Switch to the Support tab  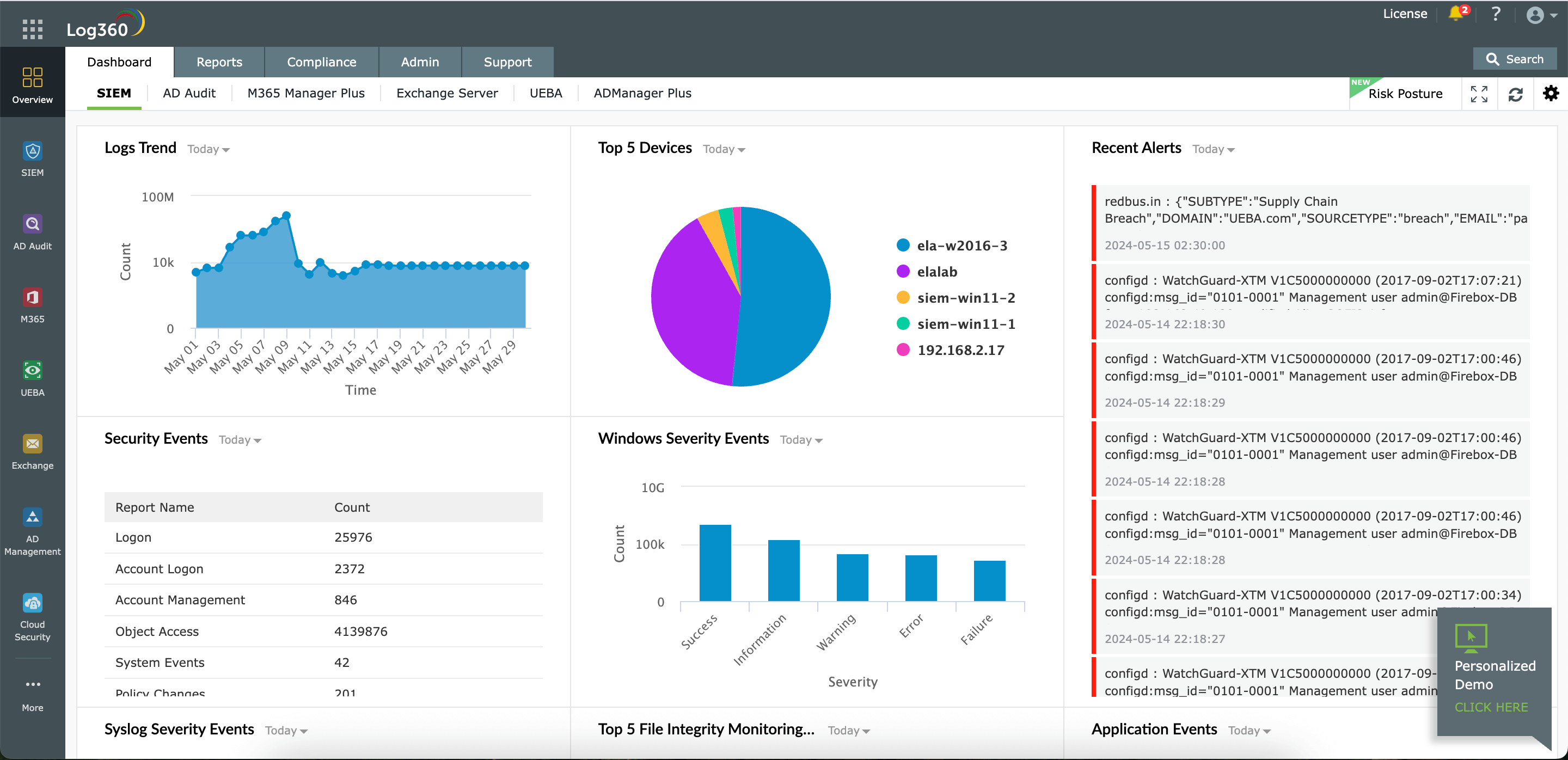[x=507, y=62]
